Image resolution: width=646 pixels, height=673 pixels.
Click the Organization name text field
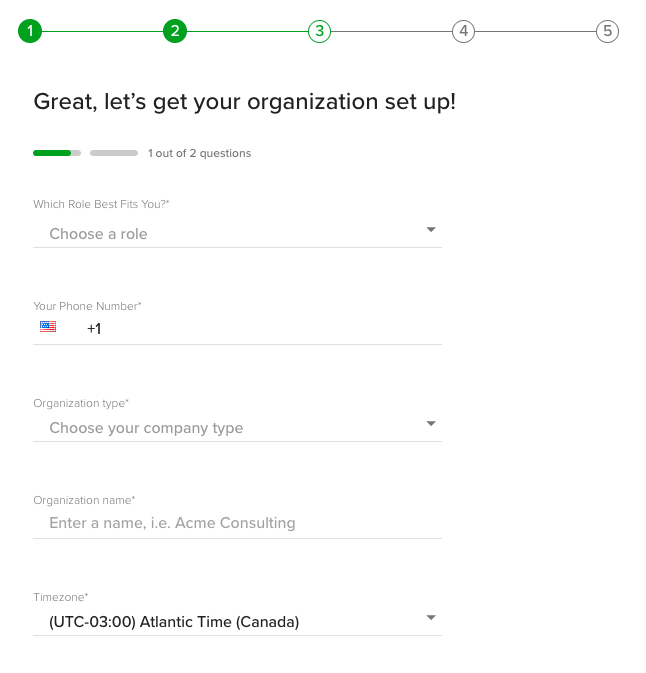coord(237,523)
